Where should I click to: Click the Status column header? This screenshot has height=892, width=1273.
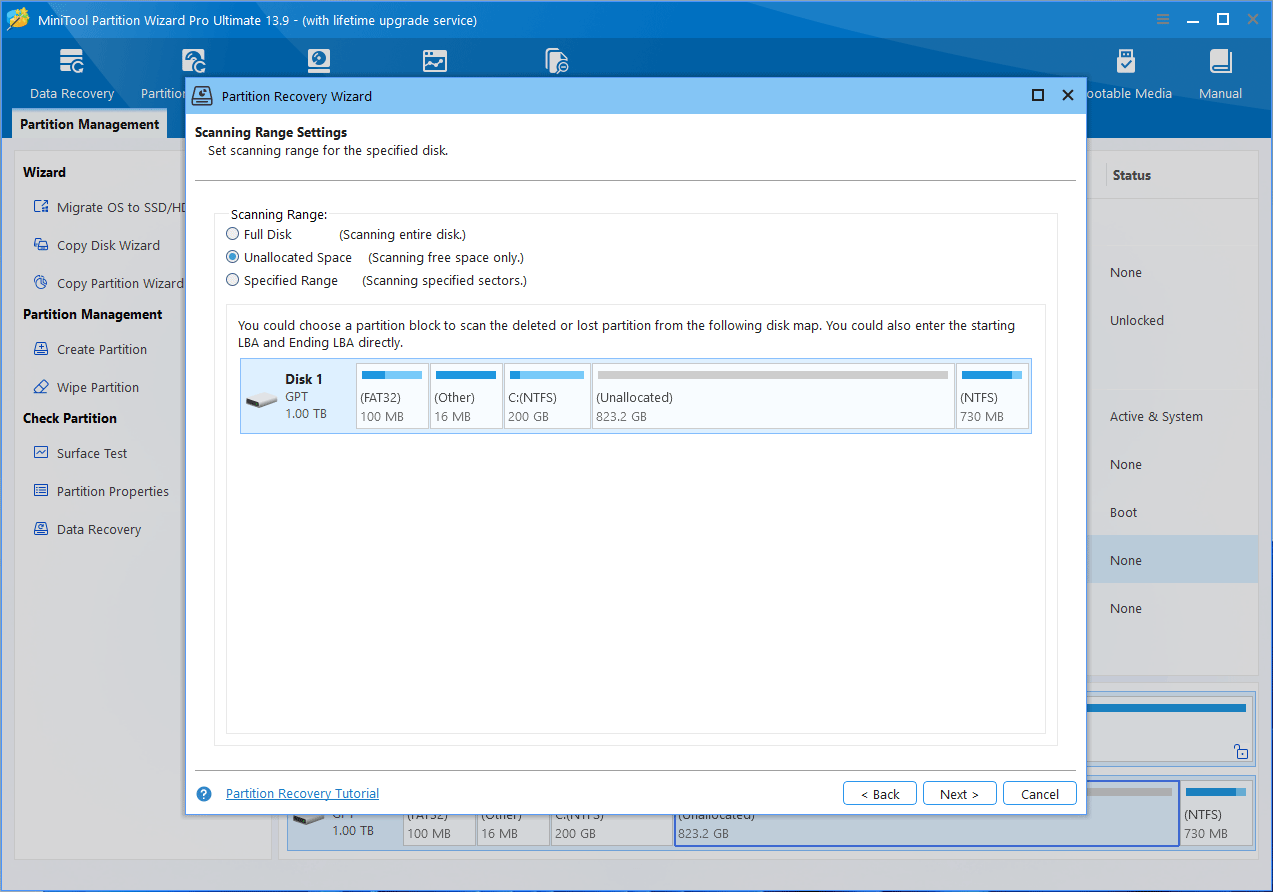click(x=1131, y=175)
